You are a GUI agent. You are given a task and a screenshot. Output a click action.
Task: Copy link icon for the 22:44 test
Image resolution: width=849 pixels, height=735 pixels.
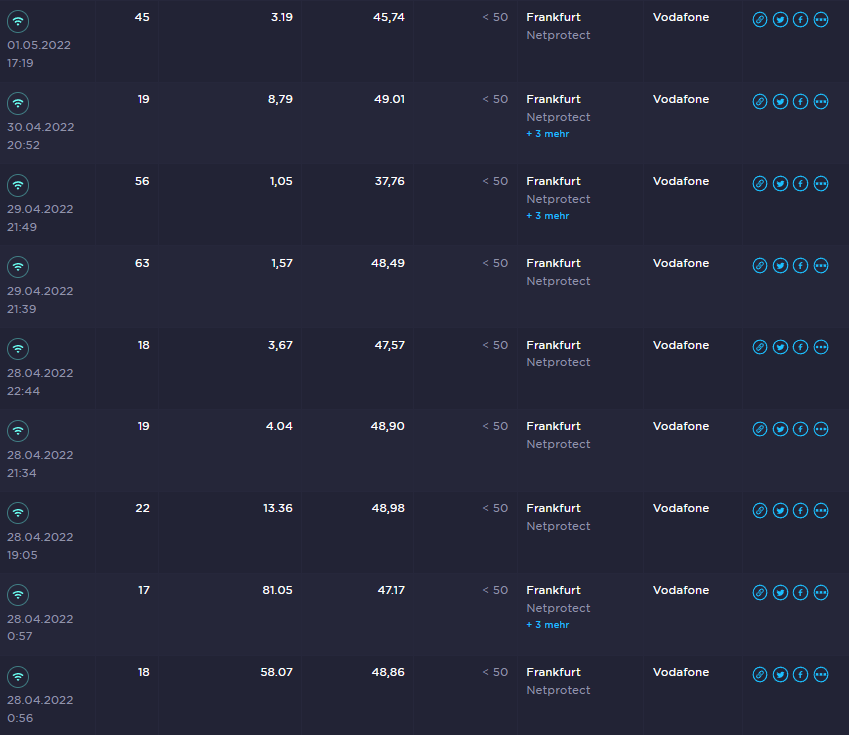(759, 347)
